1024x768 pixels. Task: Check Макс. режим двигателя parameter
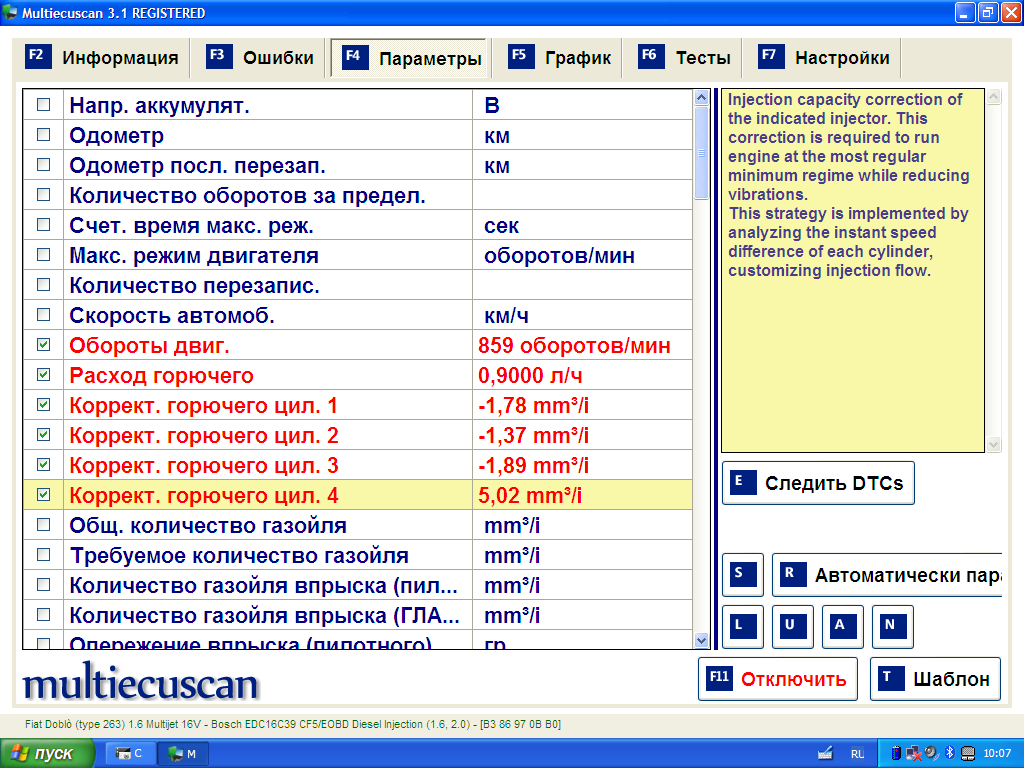pos(44,255)
